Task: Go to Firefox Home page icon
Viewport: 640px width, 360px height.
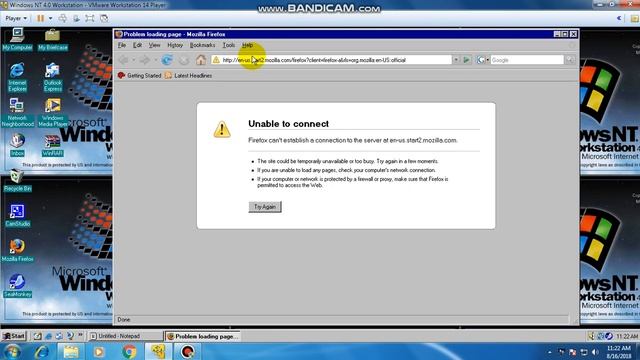Action: click(x=200, y=60)
